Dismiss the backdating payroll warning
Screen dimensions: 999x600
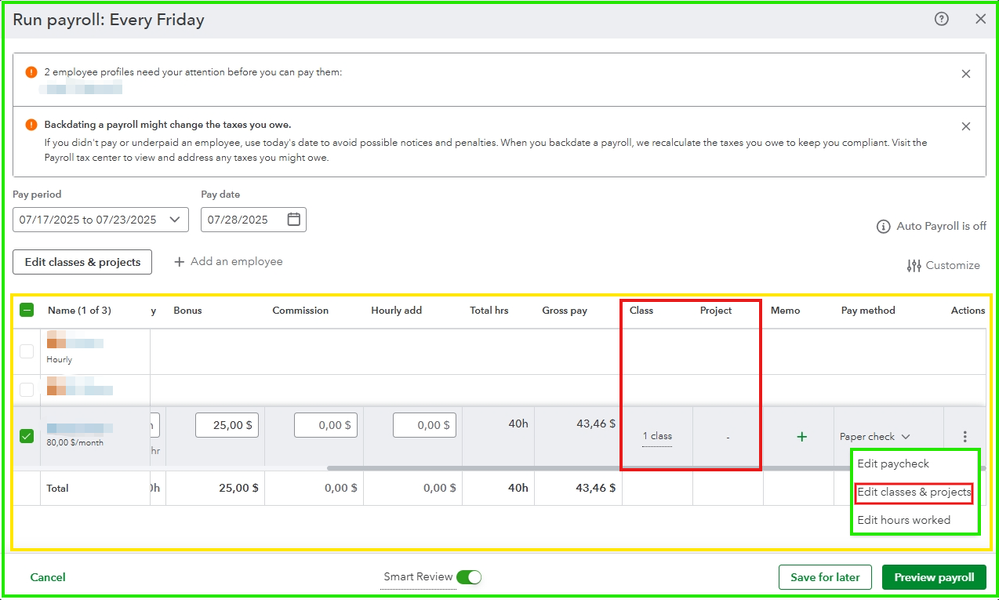click(x=966, y=126)
